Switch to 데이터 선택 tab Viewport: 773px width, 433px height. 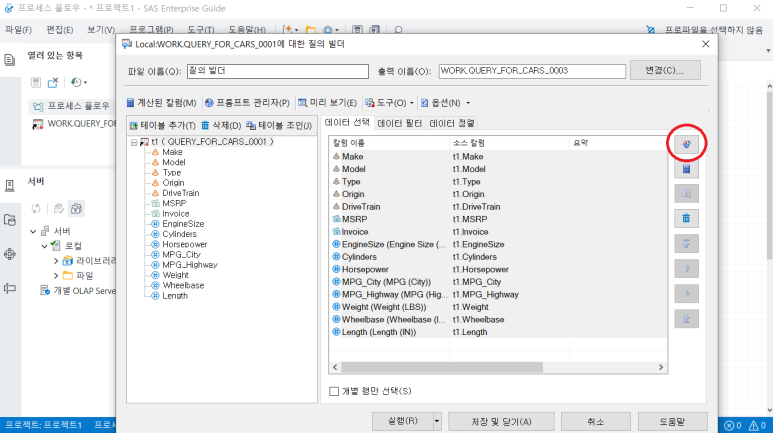(x=347, y=122)
